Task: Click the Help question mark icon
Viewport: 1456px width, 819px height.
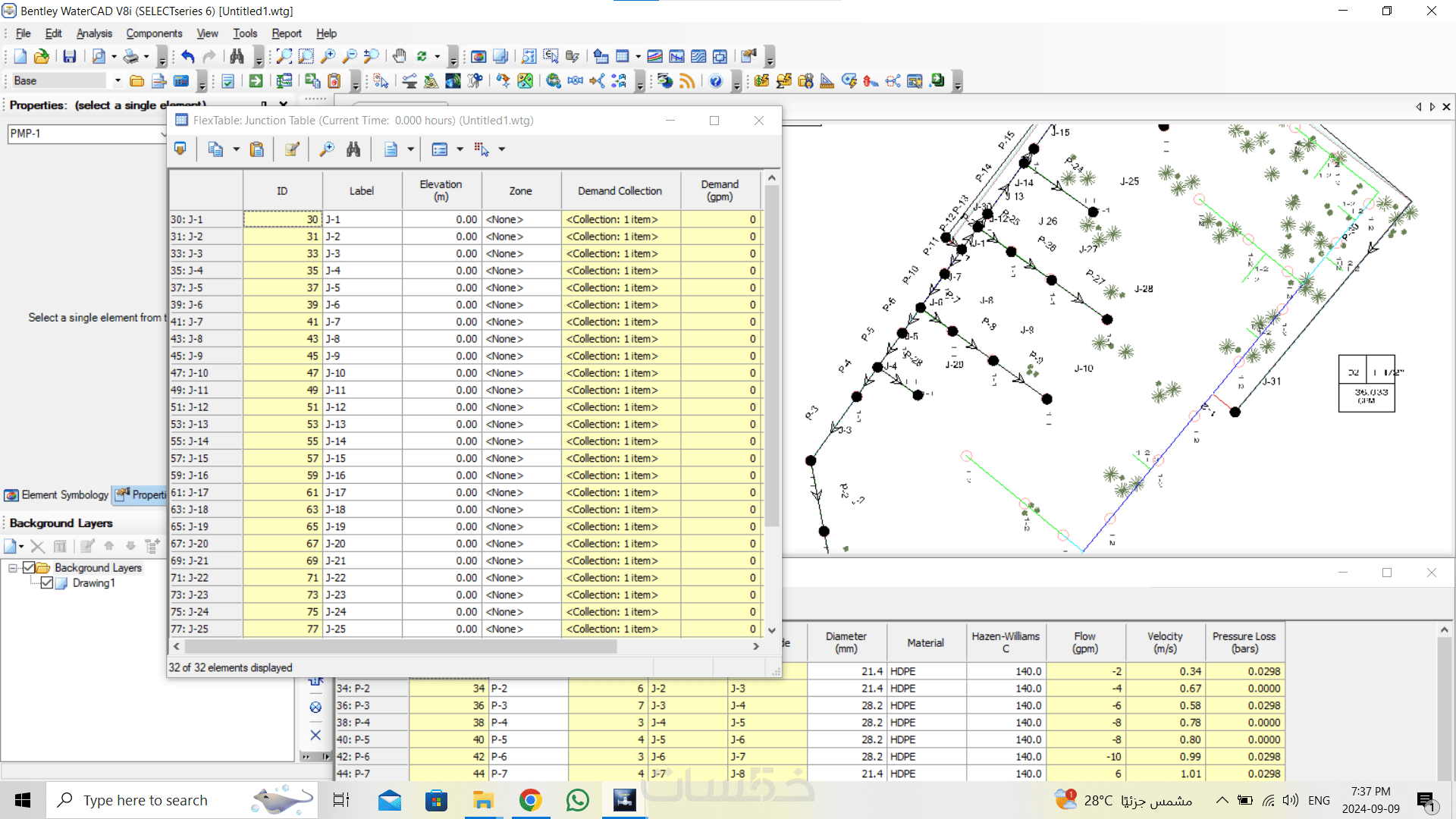Action: (x=715, y=81)
